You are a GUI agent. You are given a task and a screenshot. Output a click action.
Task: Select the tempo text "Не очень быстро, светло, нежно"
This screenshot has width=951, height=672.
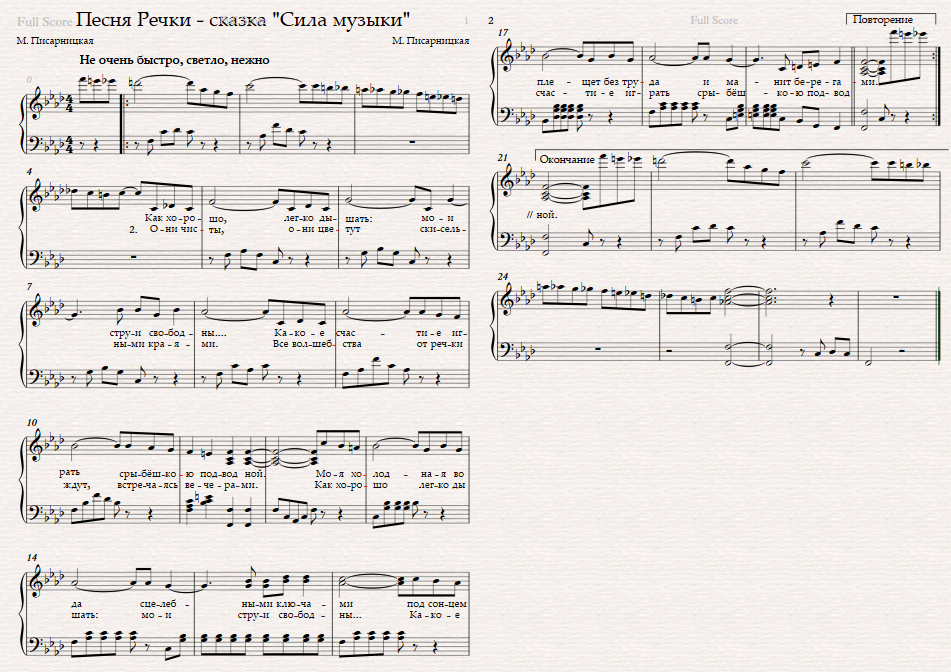[174, 60]
